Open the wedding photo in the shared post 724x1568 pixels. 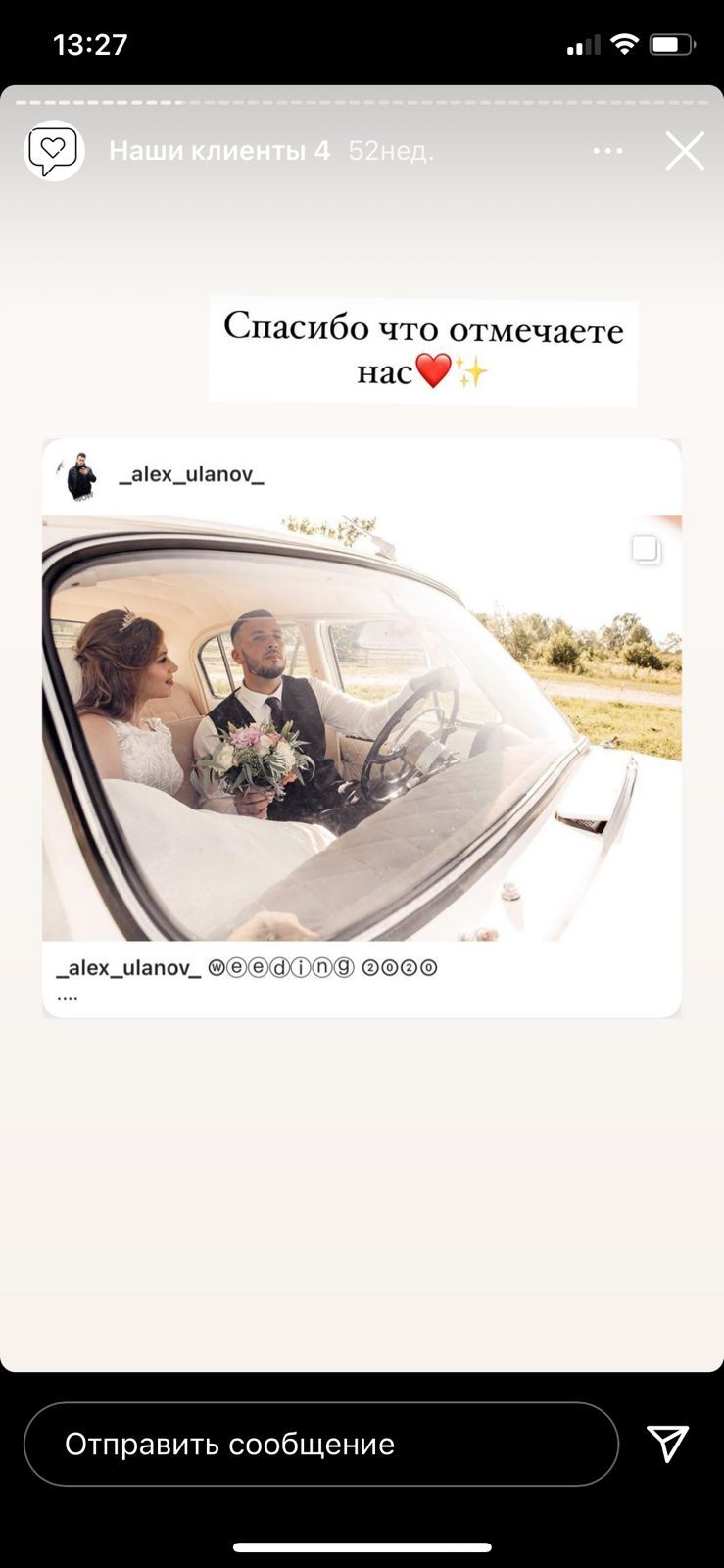(x=362, y=728)
